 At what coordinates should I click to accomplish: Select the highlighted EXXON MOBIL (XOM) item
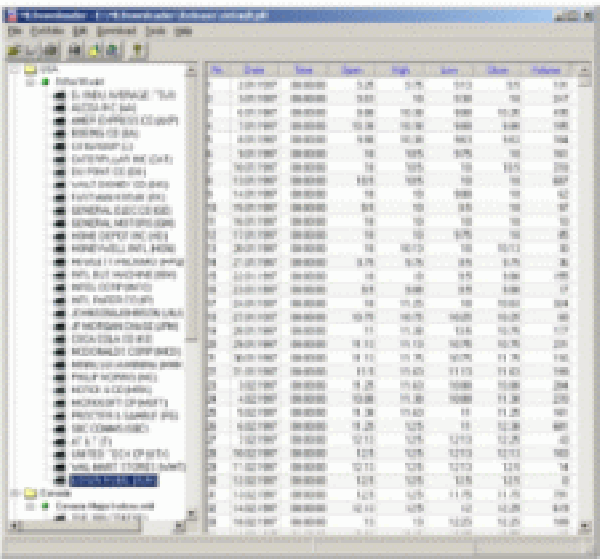(x=113, y=481)
